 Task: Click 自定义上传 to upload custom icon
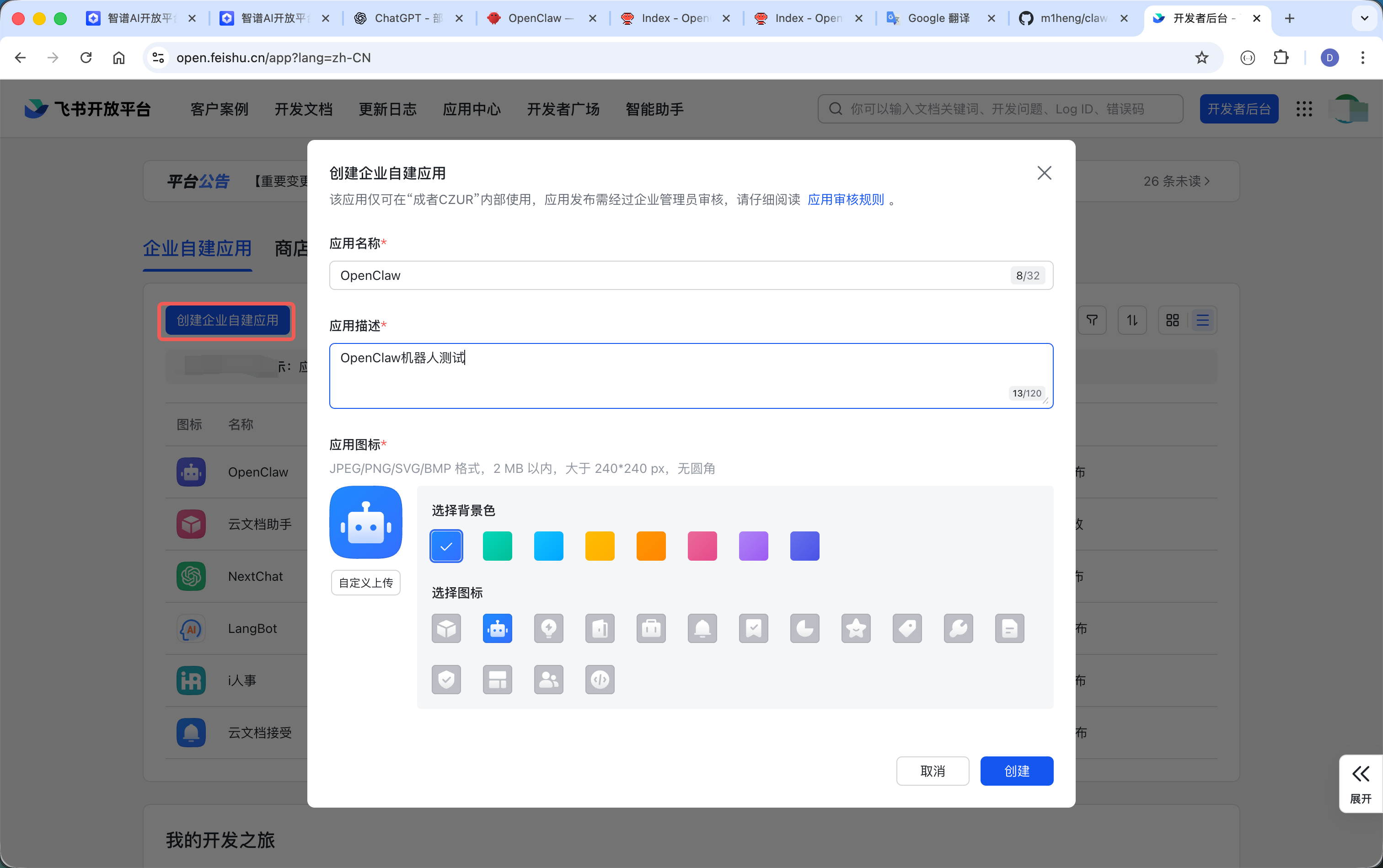pyautogui.click(x=366, y=582)
